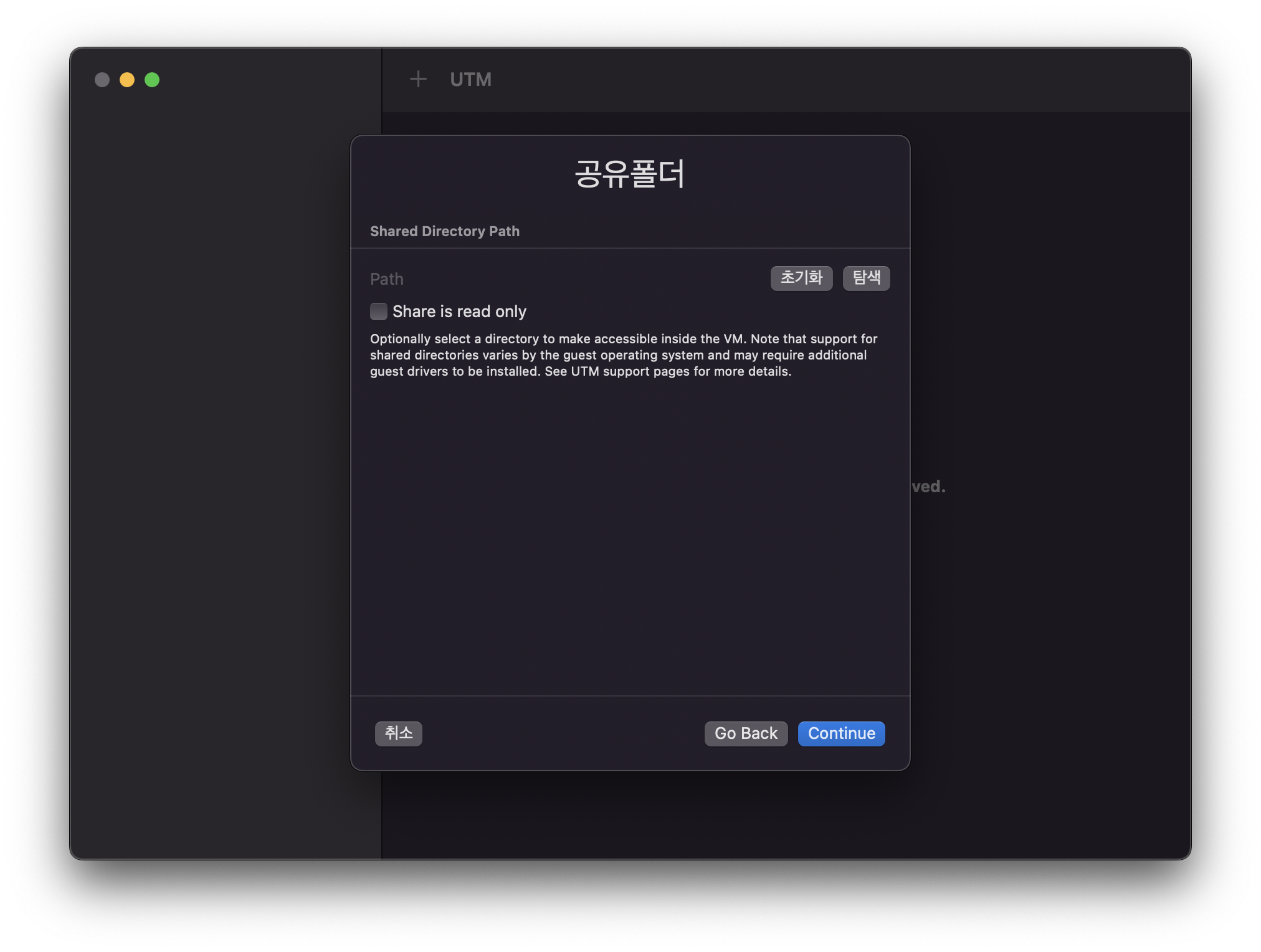This screenshot has height=952, width=1261.
Task: Minimize the window with the yellow button
Action: click(x=127, y=80)
